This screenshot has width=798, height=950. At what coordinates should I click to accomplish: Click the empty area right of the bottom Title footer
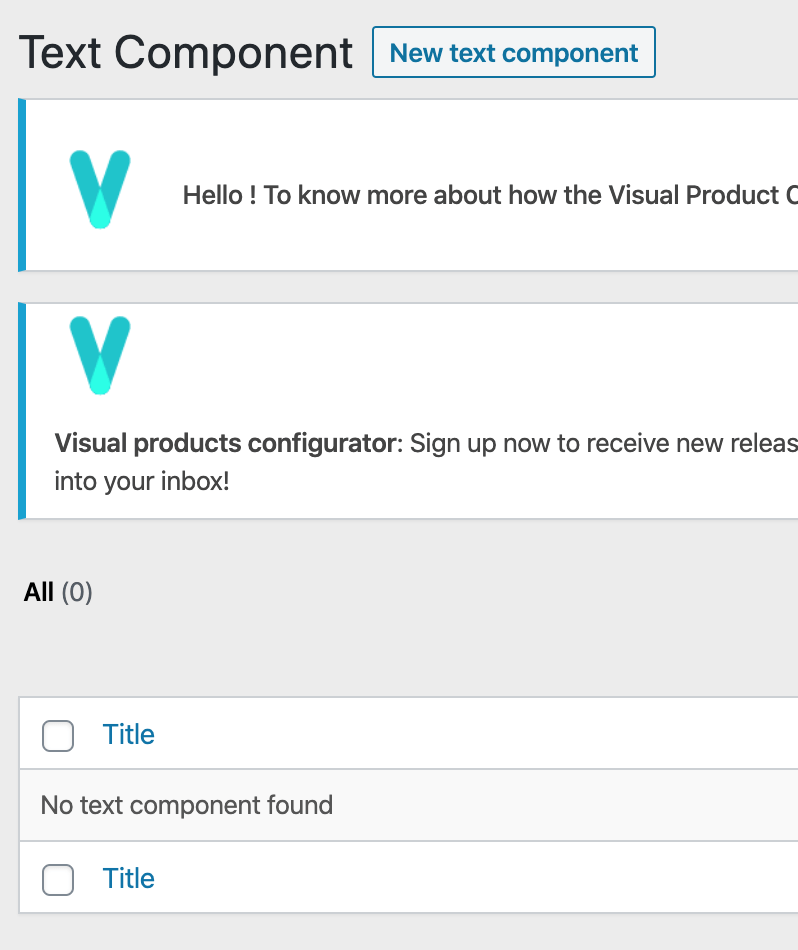[x=476, y=878]
